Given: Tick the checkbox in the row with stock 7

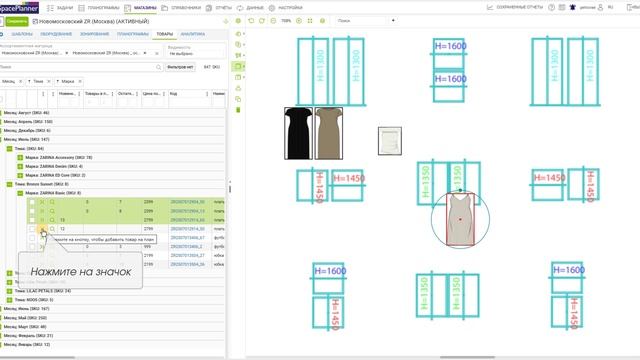Looking at the screenshot, I should click(32, 202).
